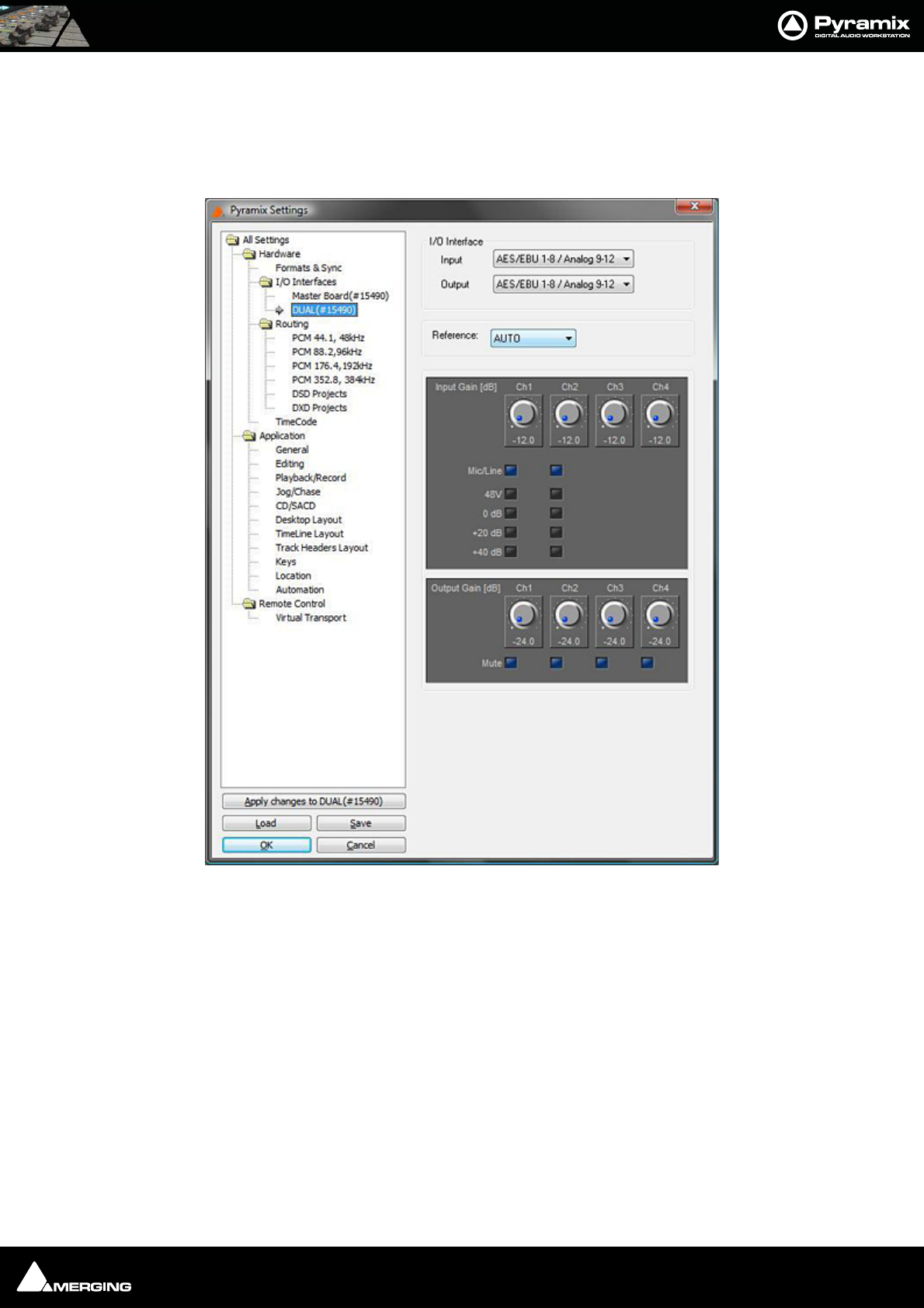
Task: Click the All Settings folder icon
Action: 232,240
